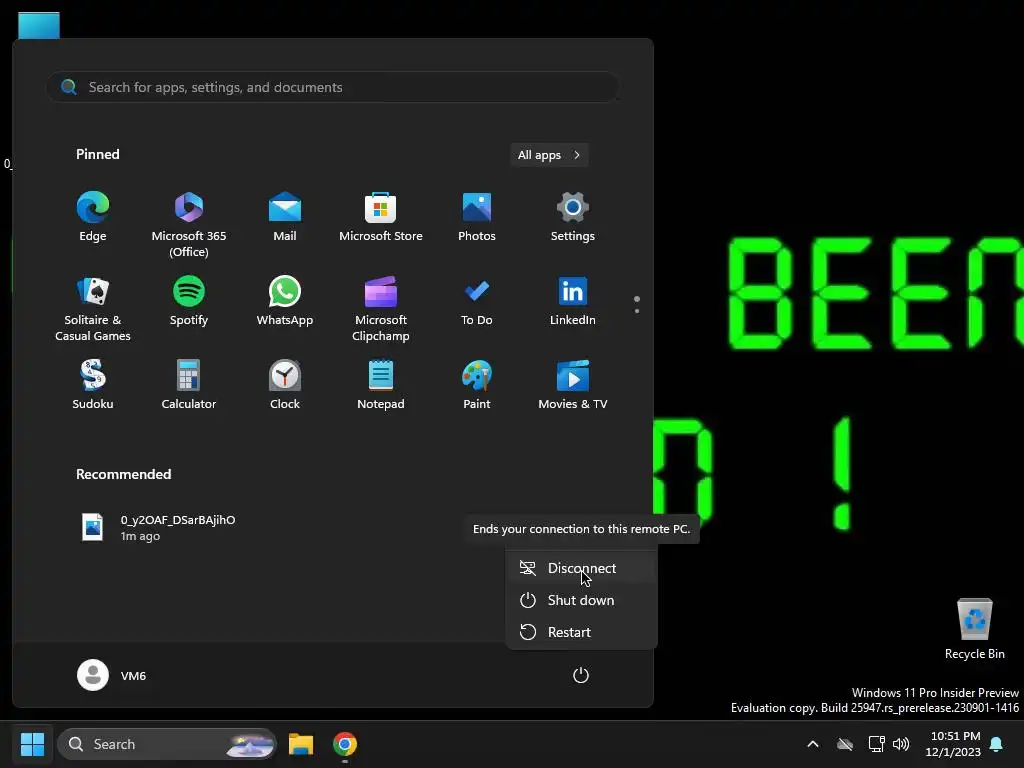Viewport: 1024px width, 768px height.
Task: Click the power button in Start menu
Action: (x=581, y=675)
